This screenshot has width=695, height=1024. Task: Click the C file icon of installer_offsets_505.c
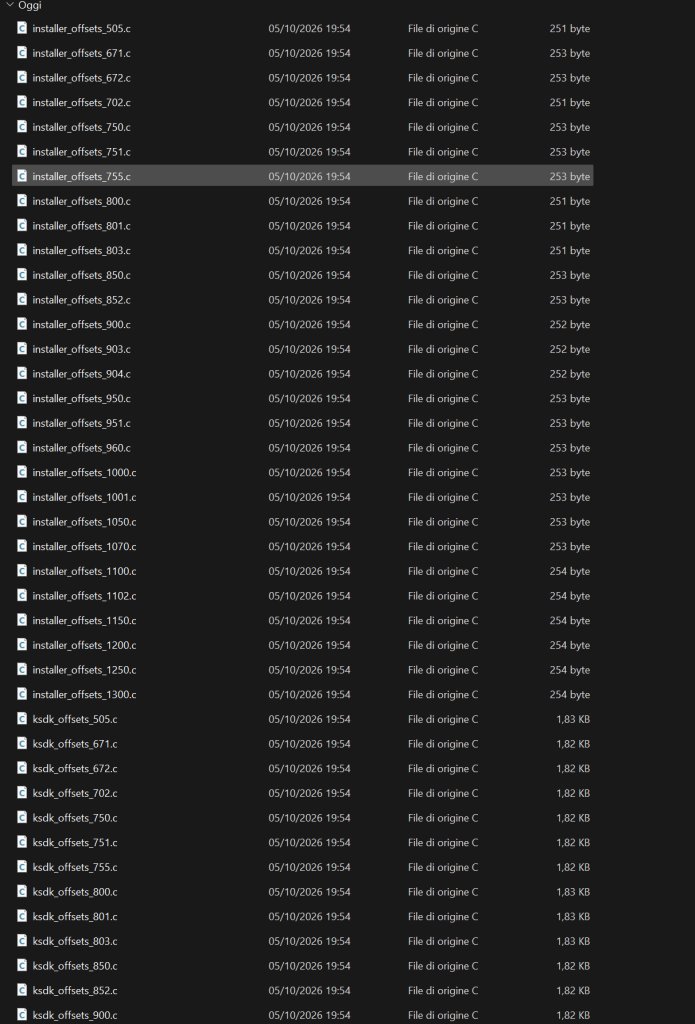coord(22,28)
